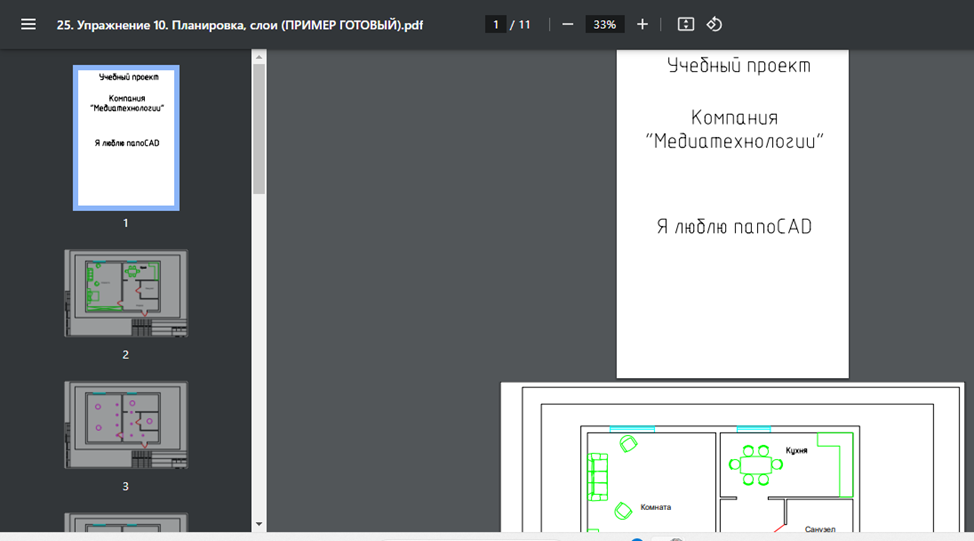Click the 'Комната' room label on the plan

(x=656, y=507)
